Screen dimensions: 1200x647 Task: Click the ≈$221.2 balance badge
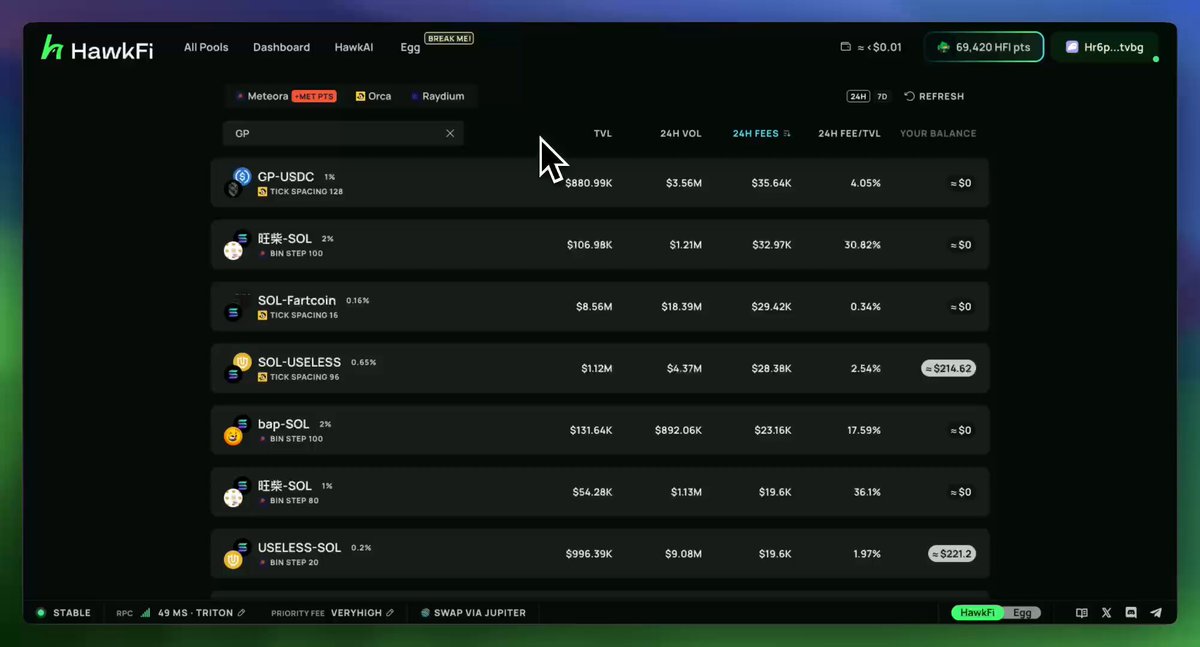coord(952,554)
